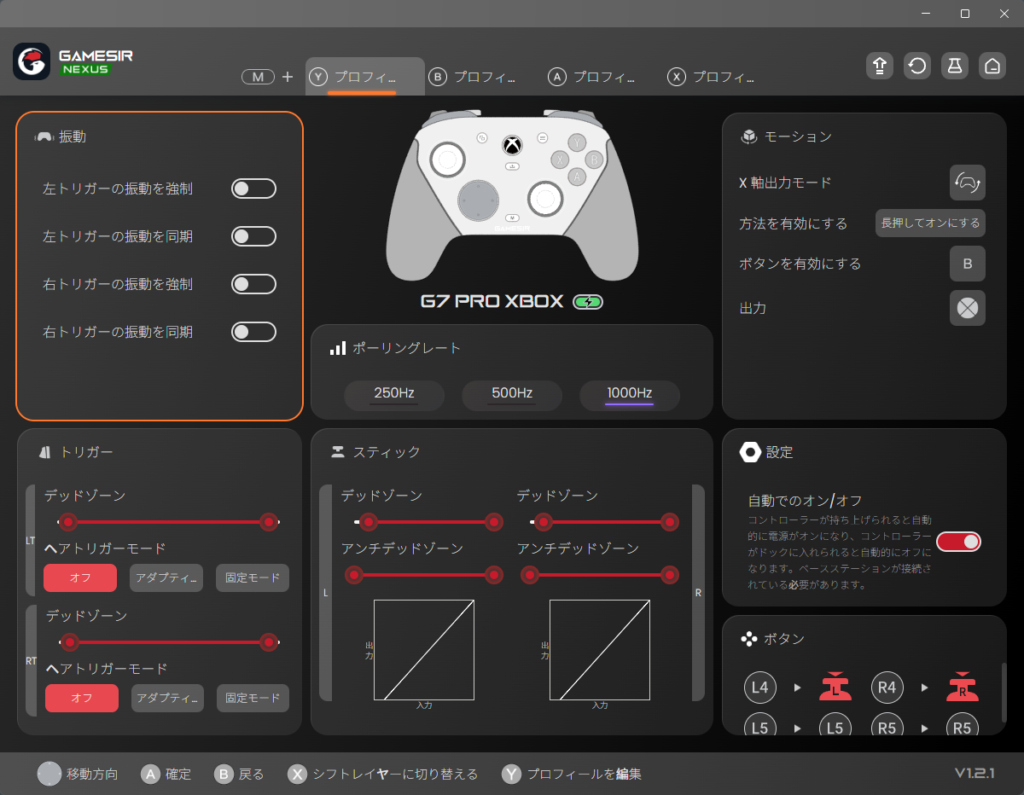
Task: Click the arrow next to R4 mapping
Action: click(925, 687)
